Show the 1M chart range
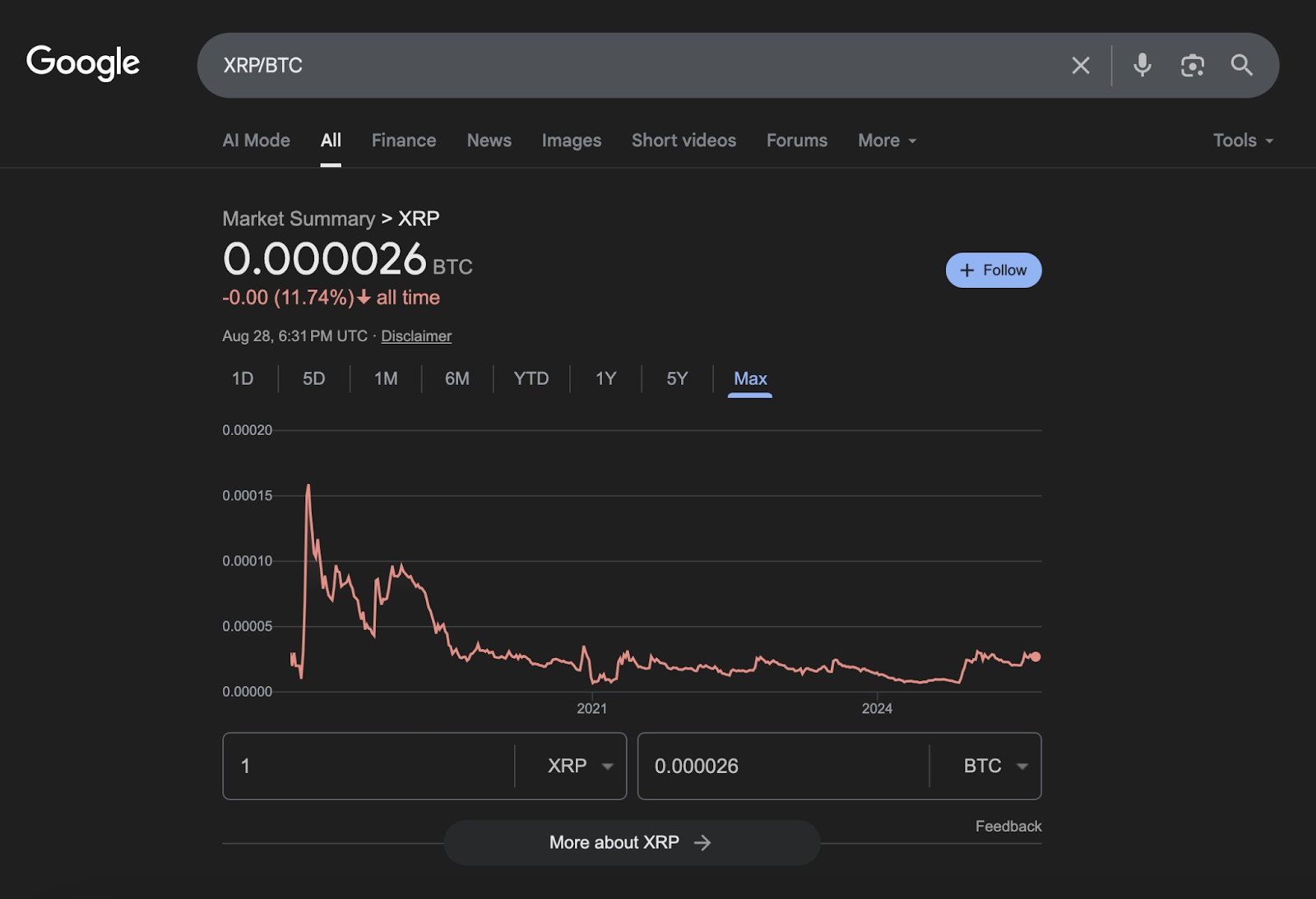Screen dimensions: 1316x899 click(x=386, y=379)
